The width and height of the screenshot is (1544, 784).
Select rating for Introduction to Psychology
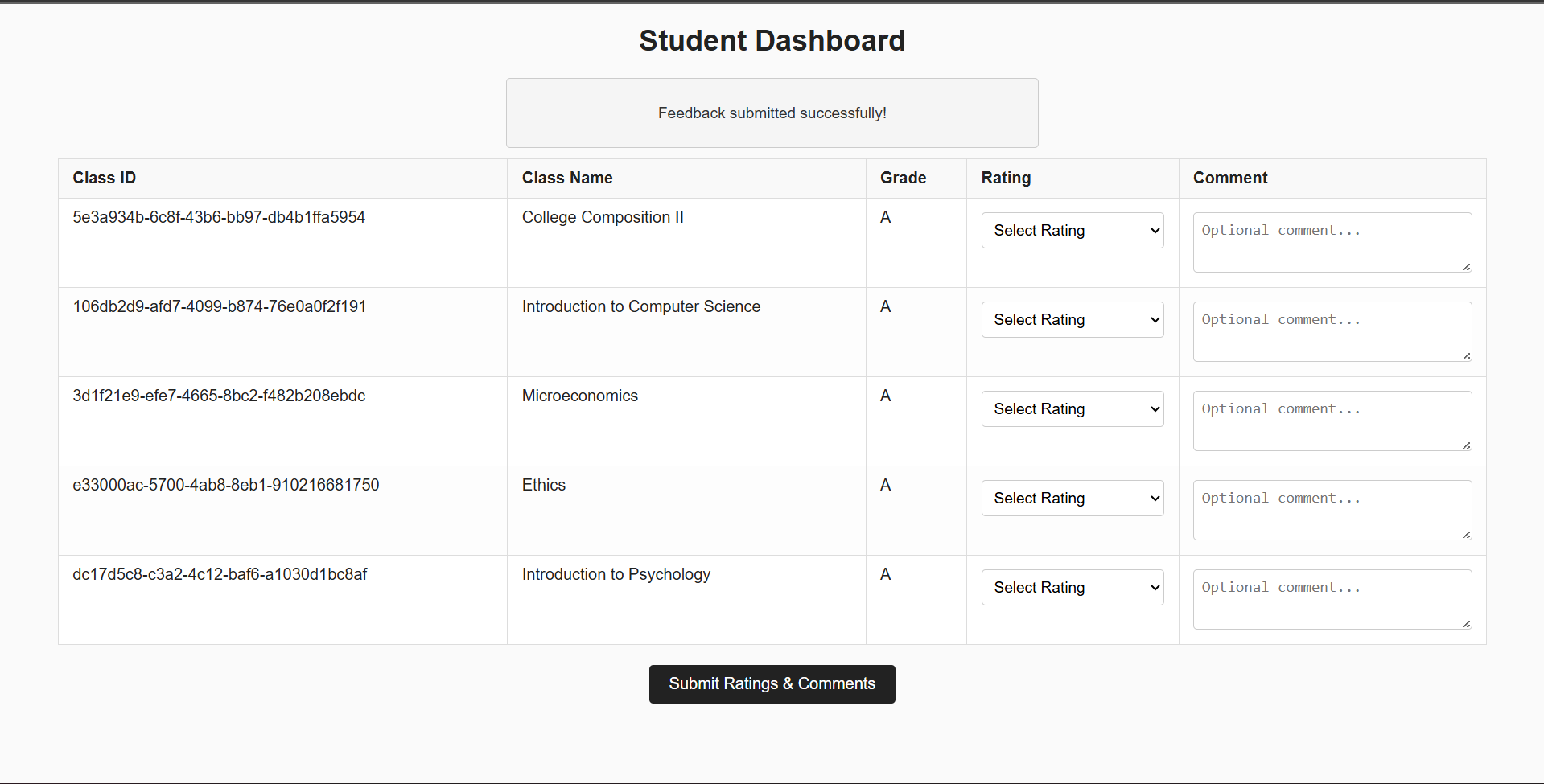[x=1072, y=588]
